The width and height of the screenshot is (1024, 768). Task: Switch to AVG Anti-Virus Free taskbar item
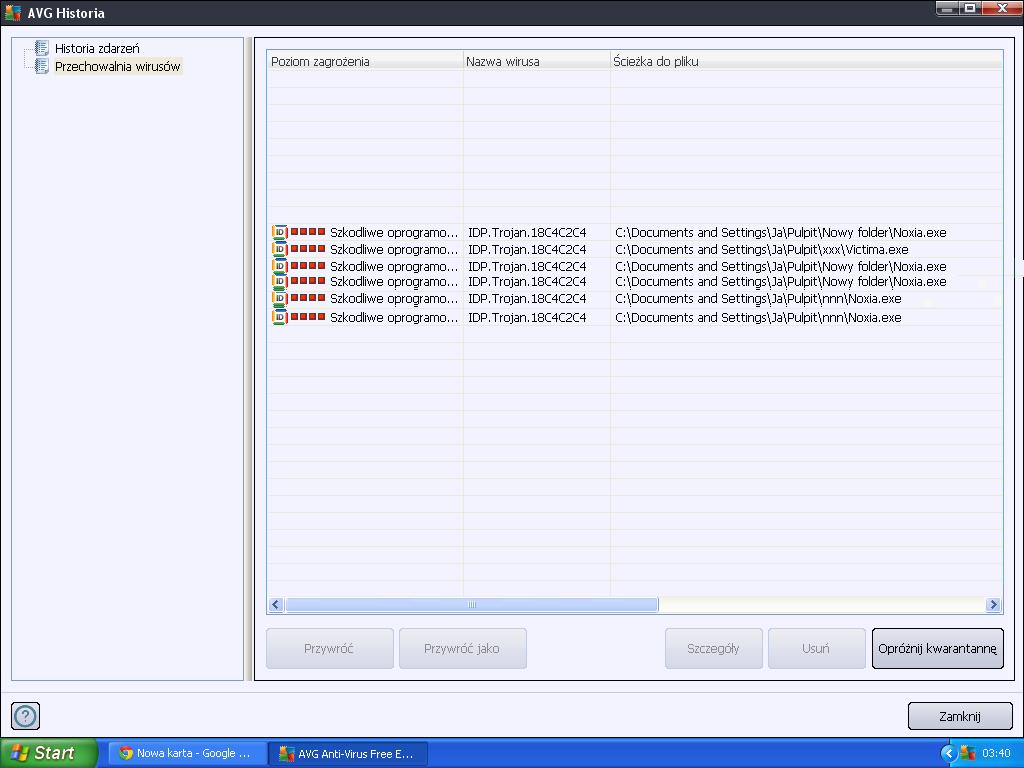point(348,754)
